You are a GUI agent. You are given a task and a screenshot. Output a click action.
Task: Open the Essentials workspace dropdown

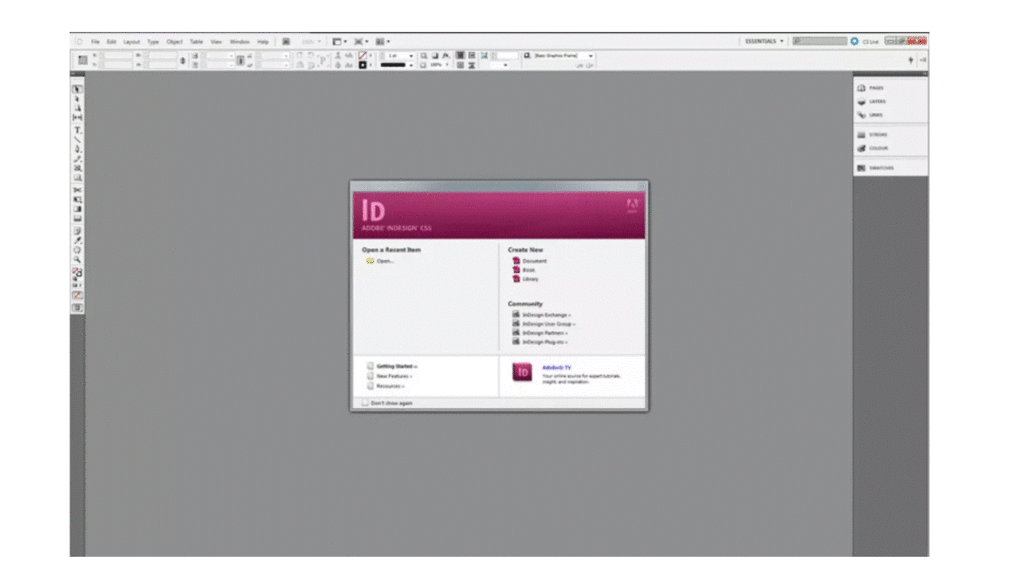(764, 41)
